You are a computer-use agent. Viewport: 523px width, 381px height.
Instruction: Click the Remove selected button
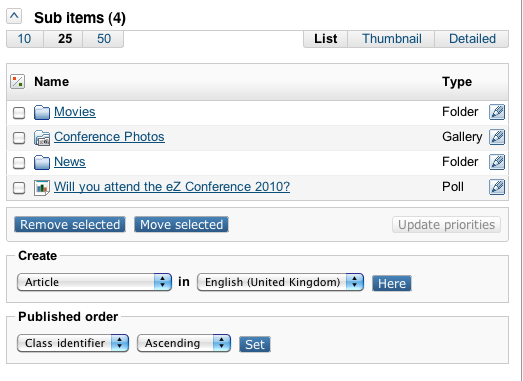(70, 224)
